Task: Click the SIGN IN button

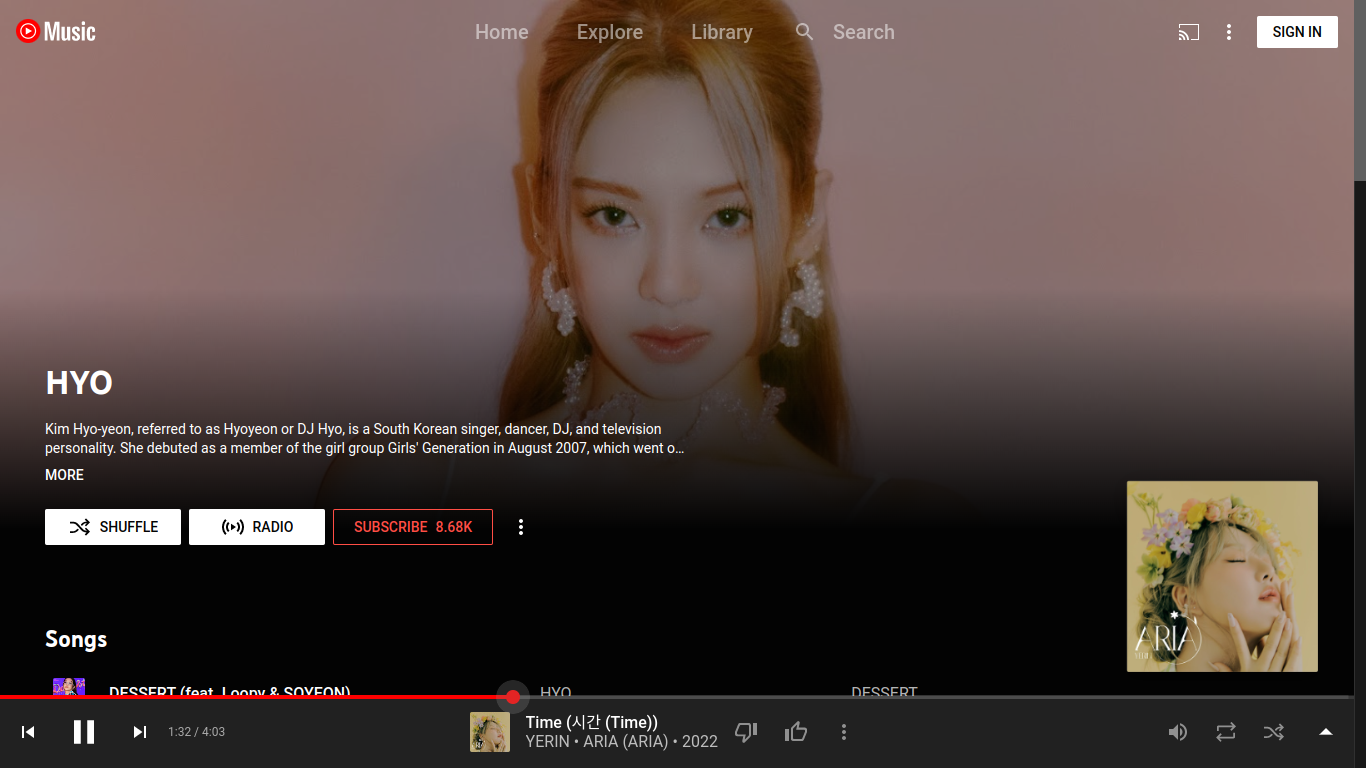Action: tap(1297, 32)
